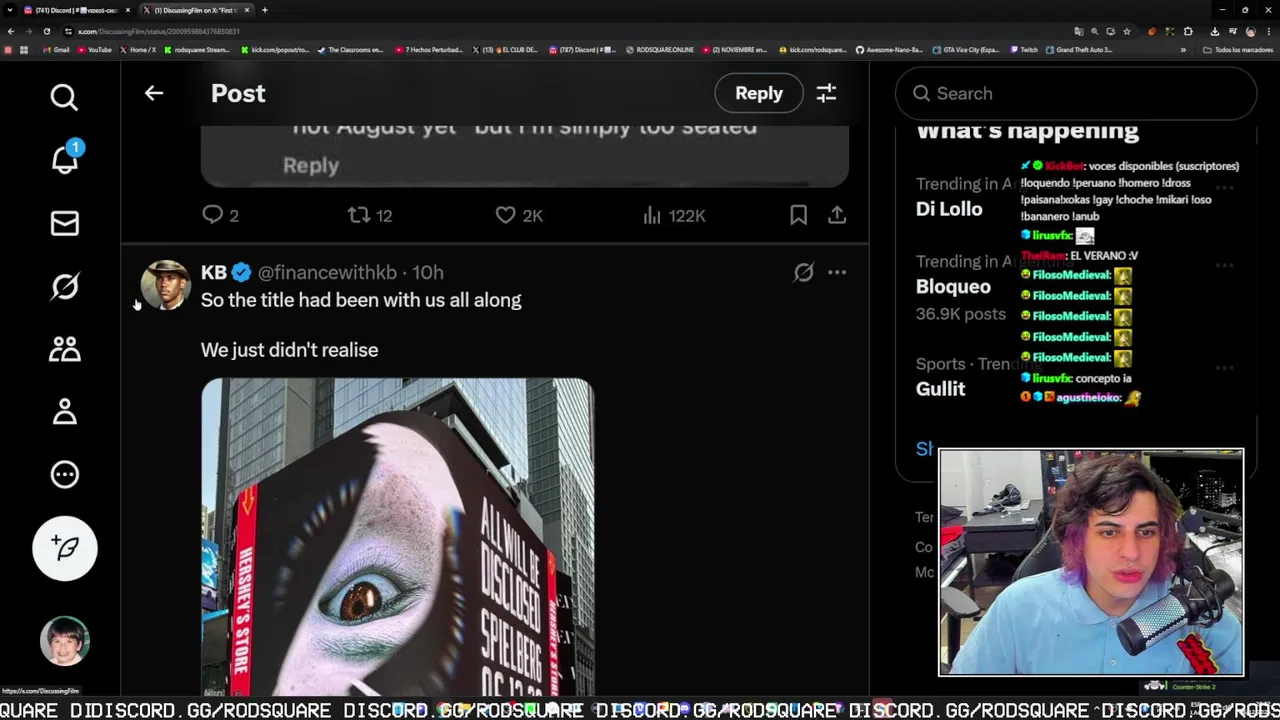This screenshot has width=1280, height=720.
Task: Click Reply link in quoted post
Action: point(311,165)
